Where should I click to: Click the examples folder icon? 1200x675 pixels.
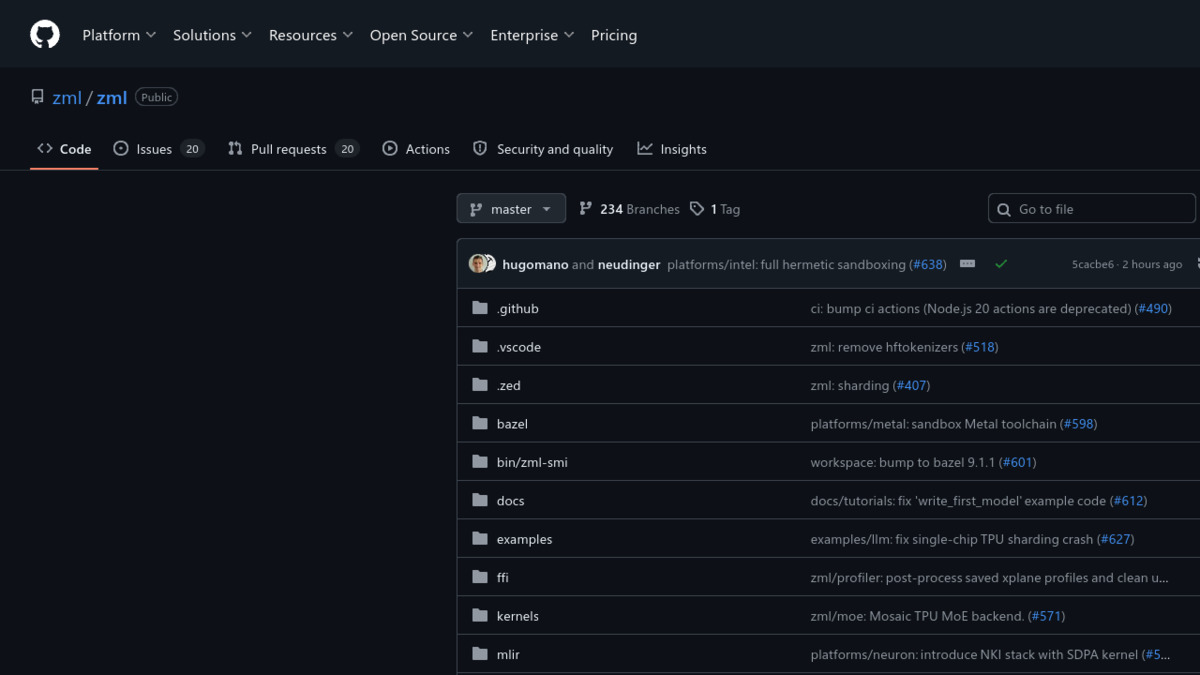tap(480, 538)
